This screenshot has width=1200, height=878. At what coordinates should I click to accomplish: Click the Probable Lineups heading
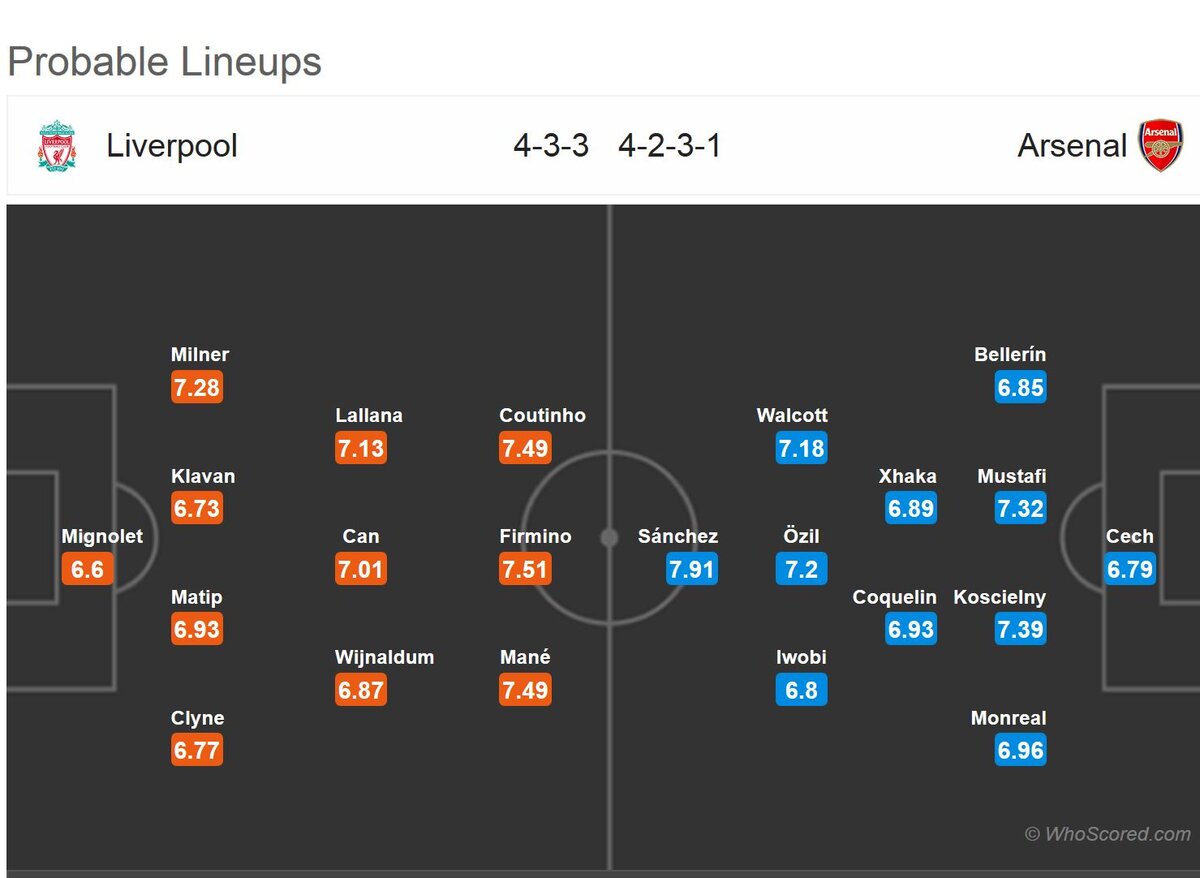pos(165,62)
